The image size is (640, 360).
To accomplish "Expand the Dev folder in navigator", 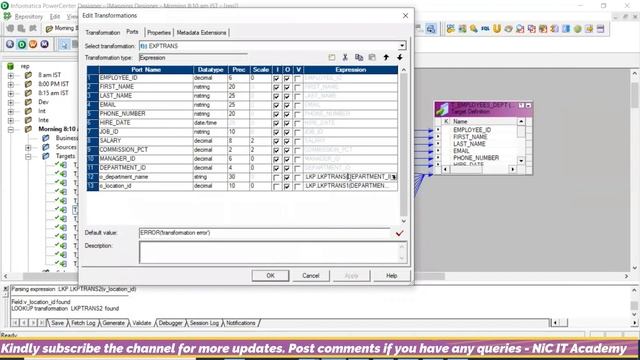I will coord(11,102).
